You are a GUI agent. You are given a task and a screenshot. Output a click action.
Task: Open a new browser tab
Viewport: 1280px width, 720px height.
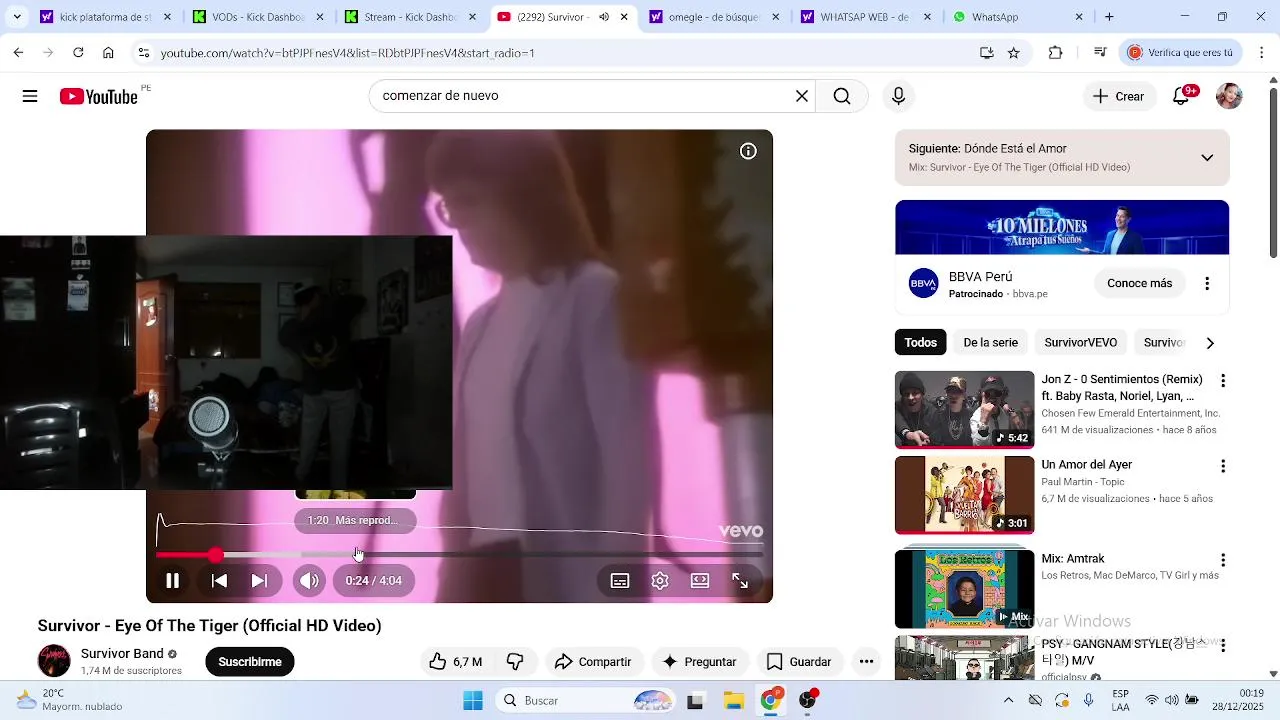coord(1109,17)
